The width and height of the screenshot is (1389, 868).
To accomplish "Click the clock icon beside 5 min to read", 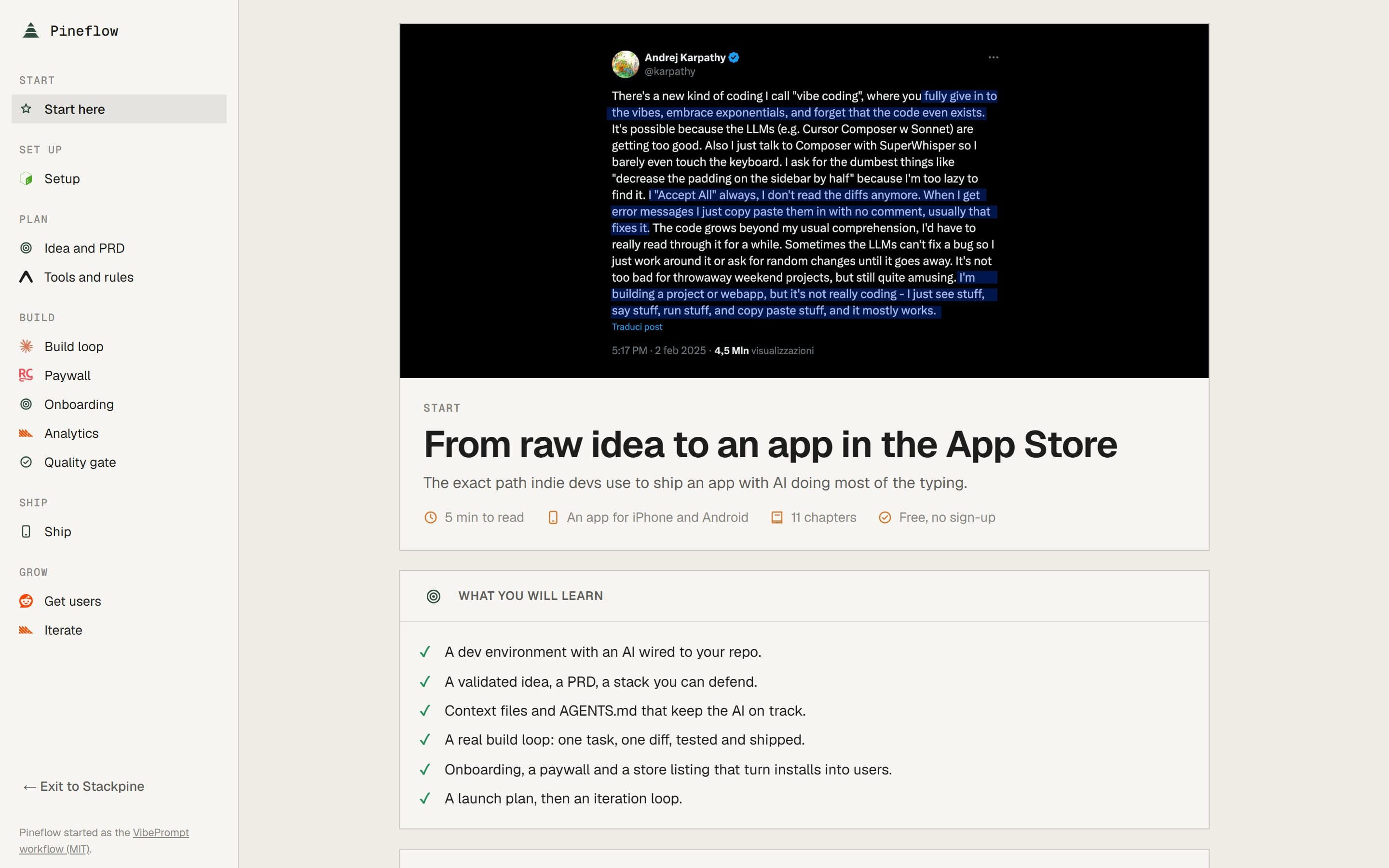I will [431, 517].
